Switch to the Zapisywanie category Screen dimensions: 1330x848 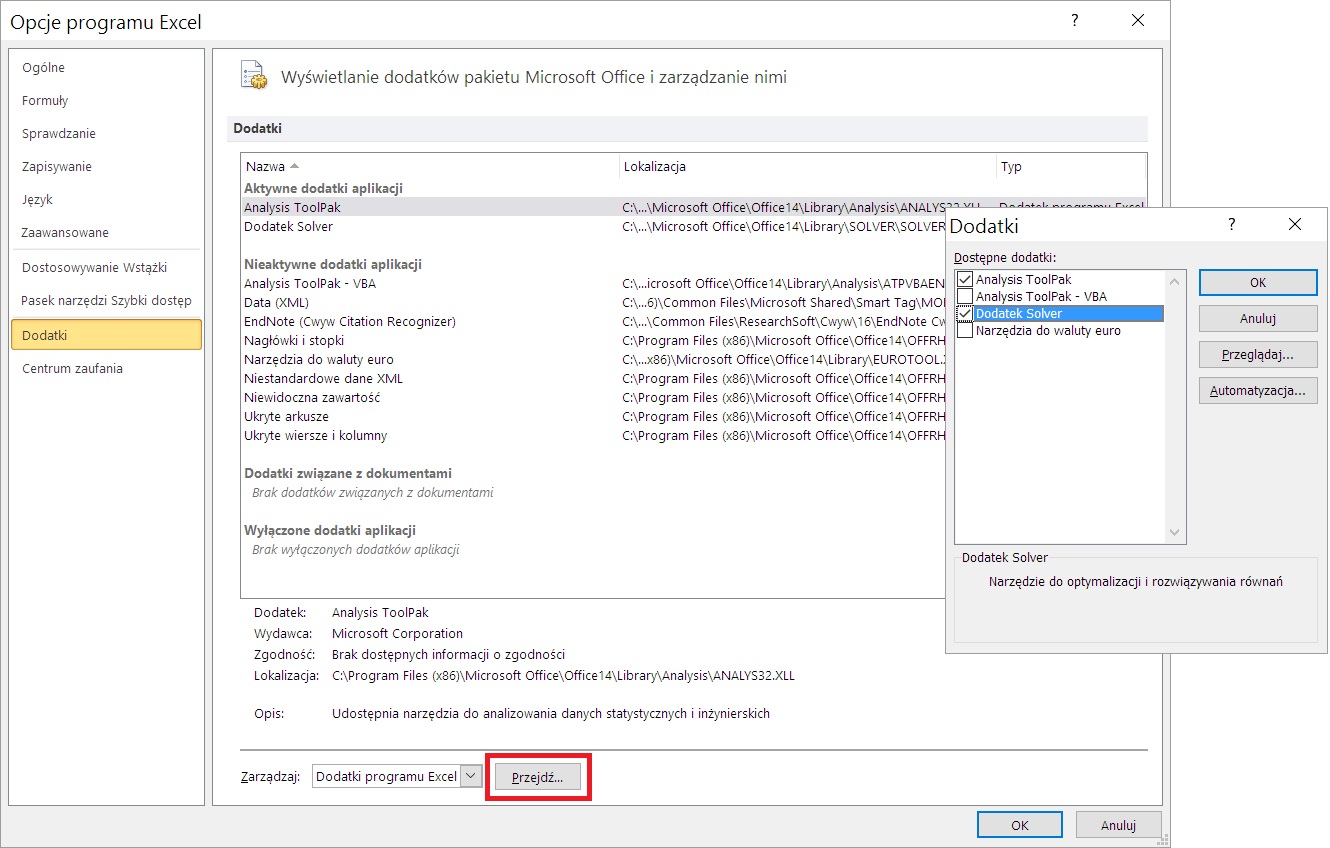pyautogui.click(x=106, y=166)
